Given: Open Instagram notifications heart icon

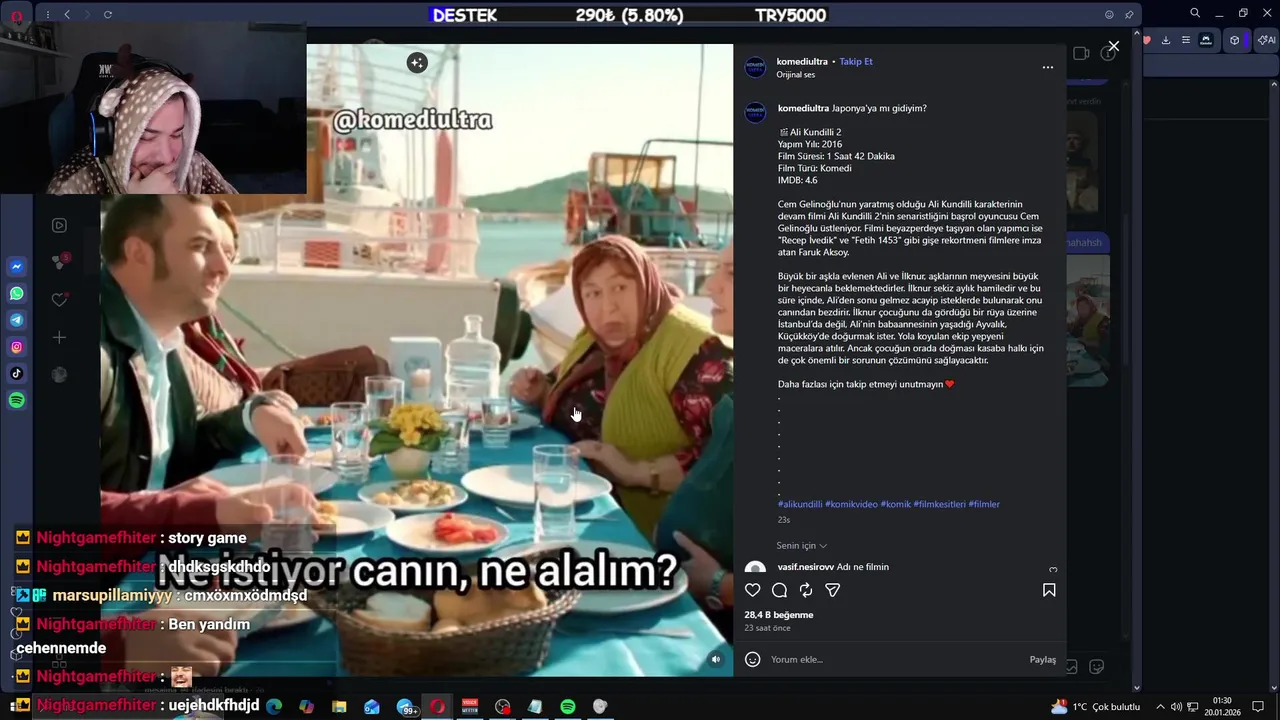Looking at the screenshot, I should (x=59, y=299).
